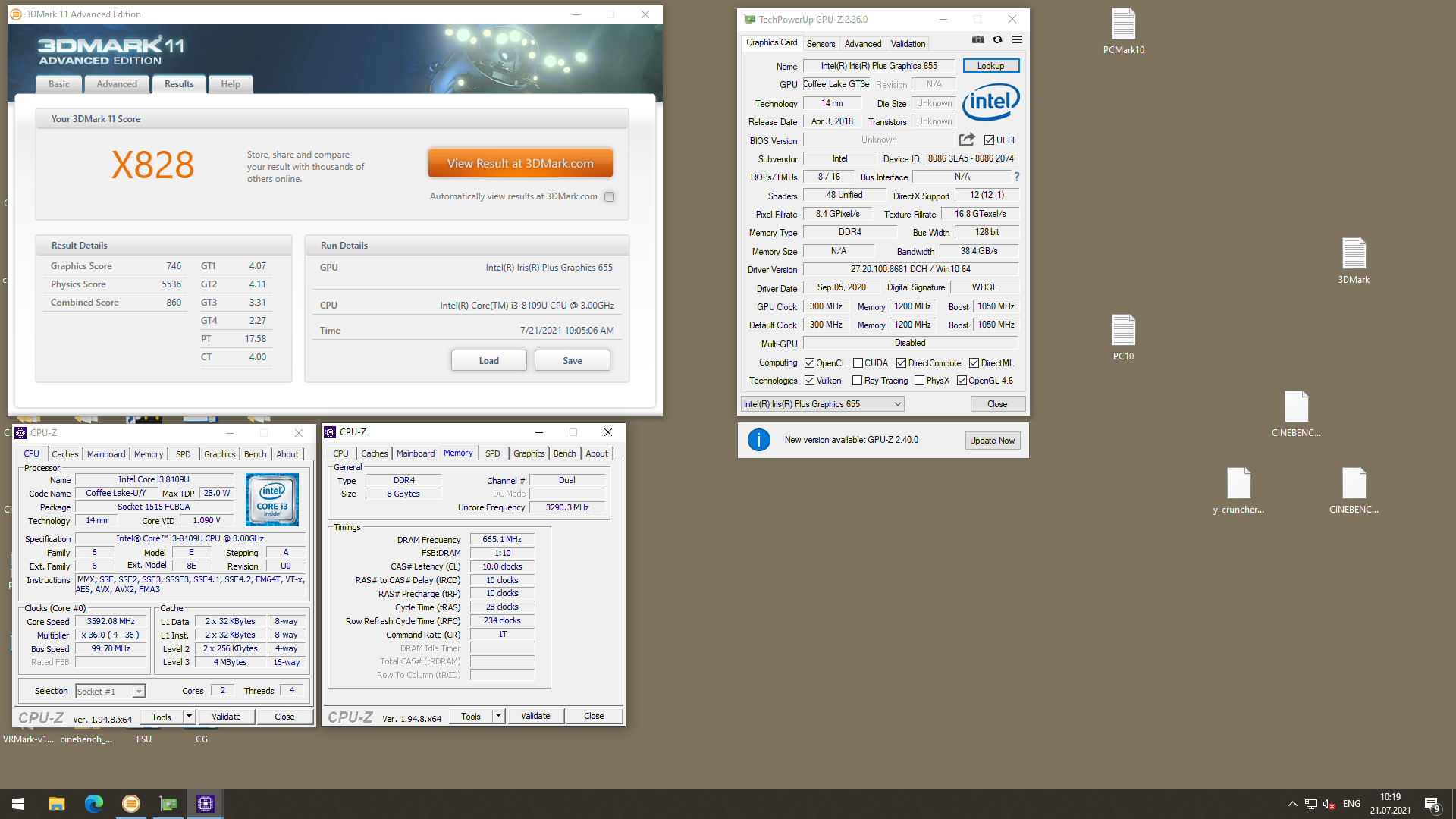Toggle the Ray Tracing checkbox
Image resolution: width=1456 pixels, height=819 pixels.
[857, 381]
